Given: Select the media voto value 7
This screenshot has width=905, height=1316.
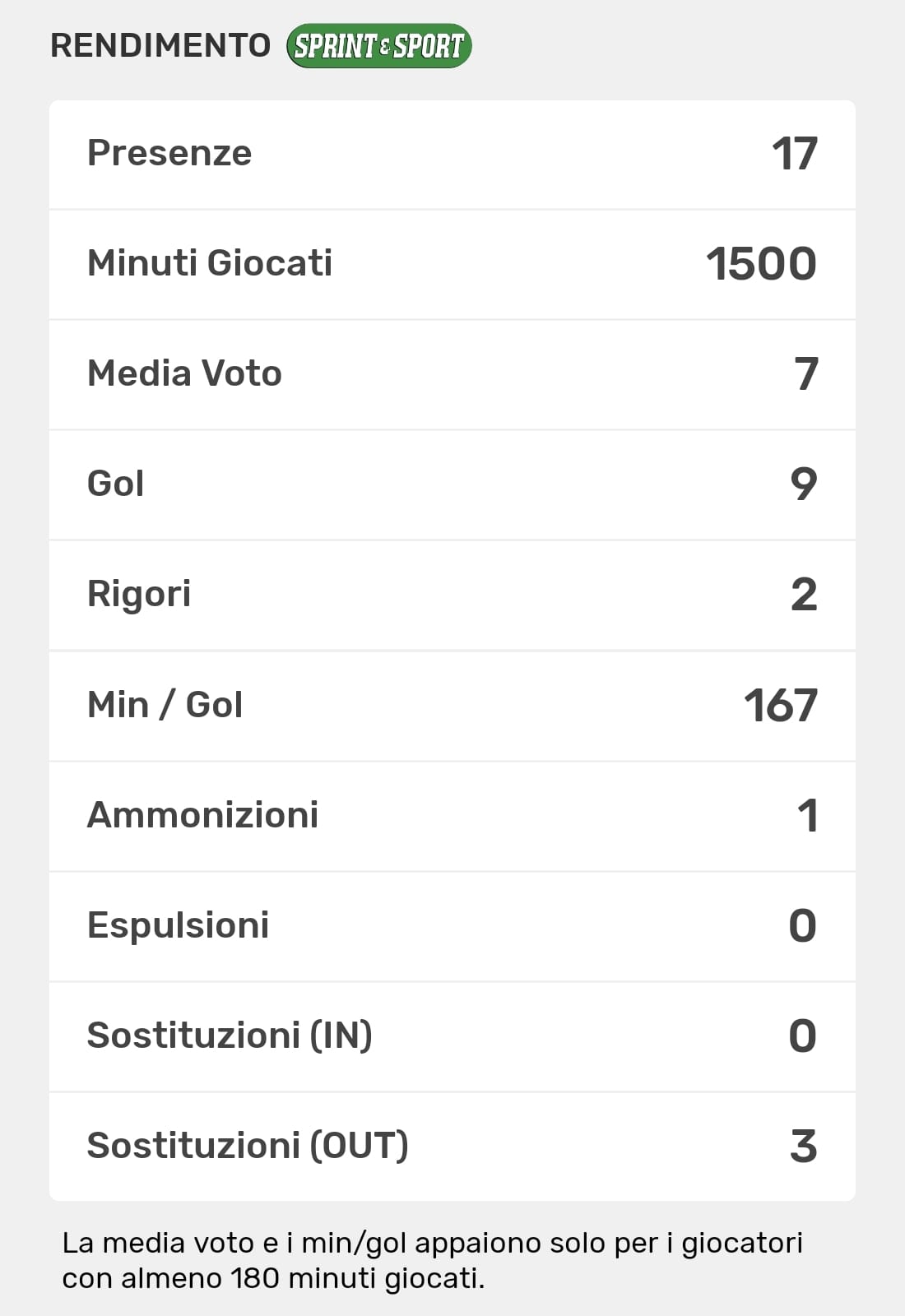Looking at the screenshot, I should coord(805,374).
